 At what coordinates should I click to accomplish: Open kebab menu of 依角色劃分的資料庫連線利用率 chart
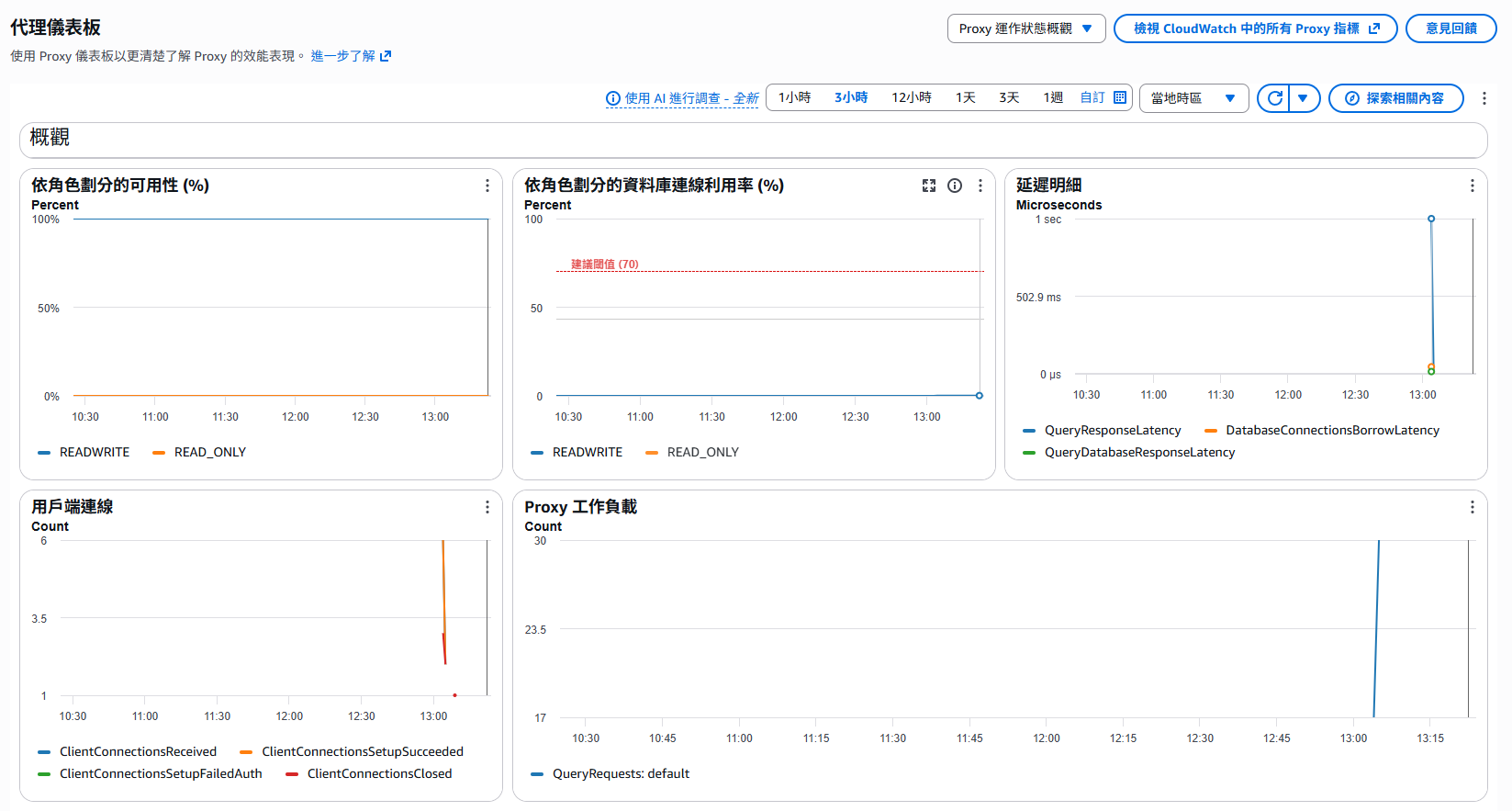pyautogui.click(x=980, y=186)
